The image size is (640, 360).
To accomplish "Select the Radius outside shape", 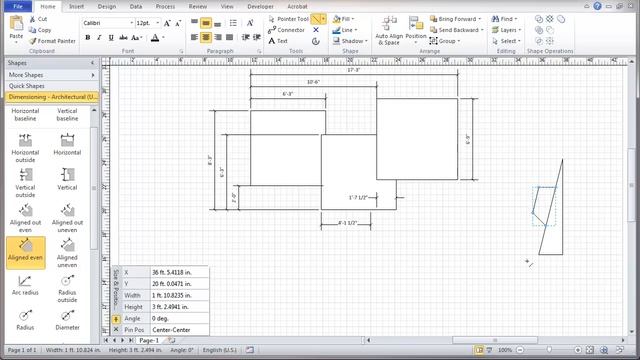I will [x=67, y=288].
